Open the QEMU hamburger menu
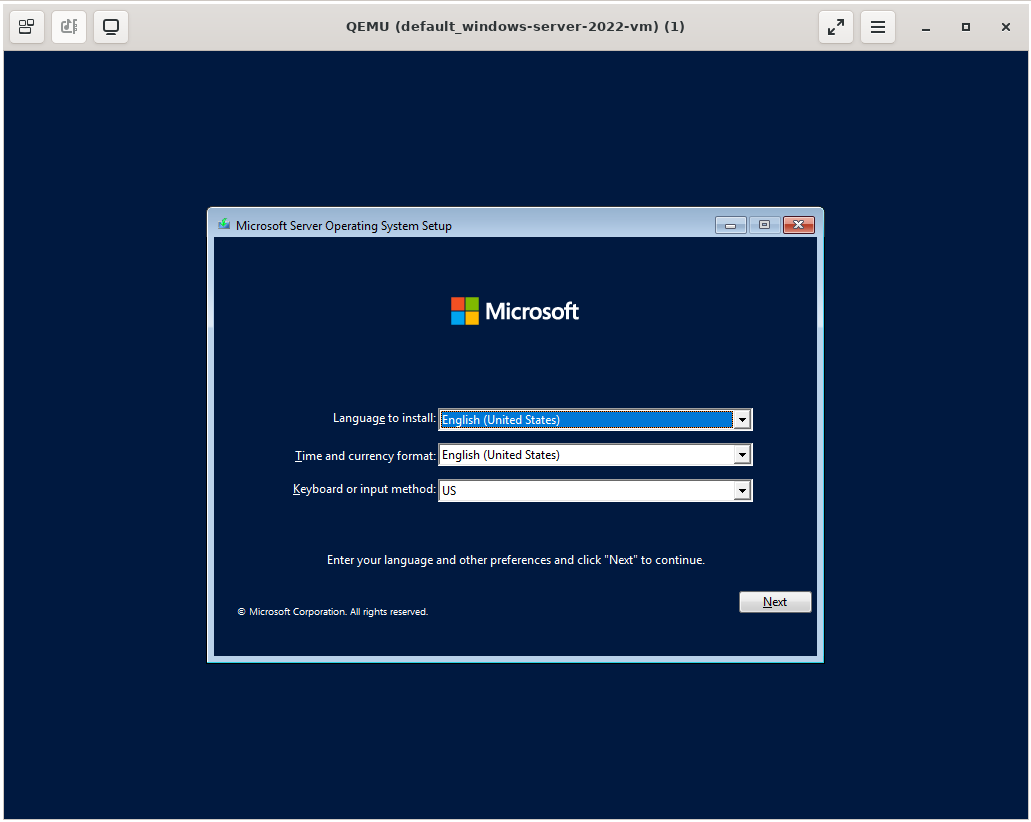The width and height of the screenshot is (1031, 822). 878,27
